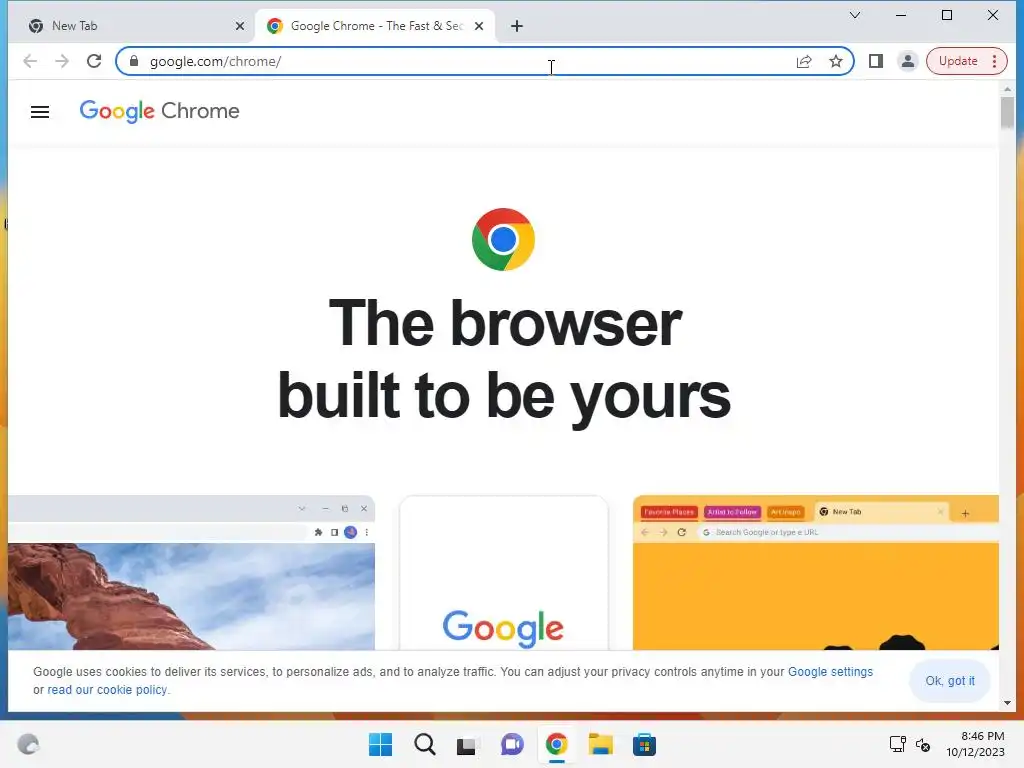Expand the tab search chevron
The width and height of the screenshot is (1024, 768).
[x=854, y=15]
